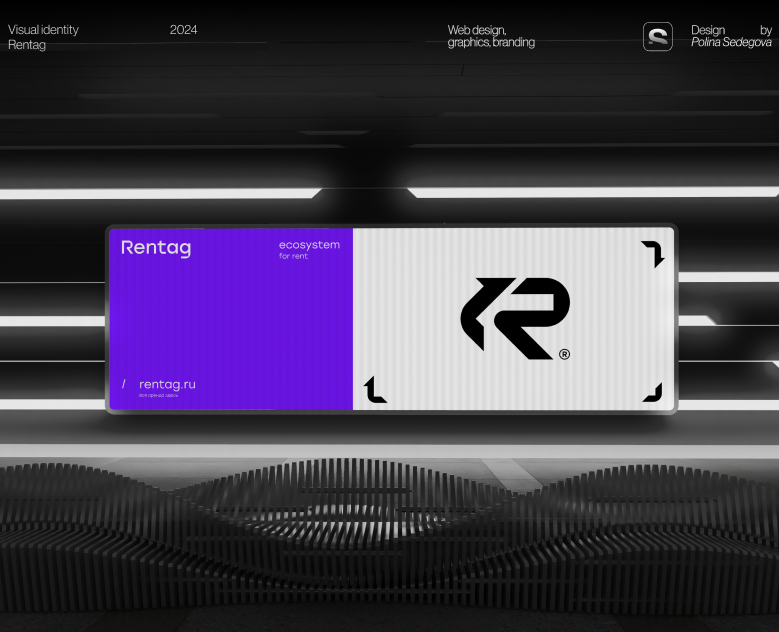Click the 'ecosystem' text on purple panel

[x=309, y=245]
